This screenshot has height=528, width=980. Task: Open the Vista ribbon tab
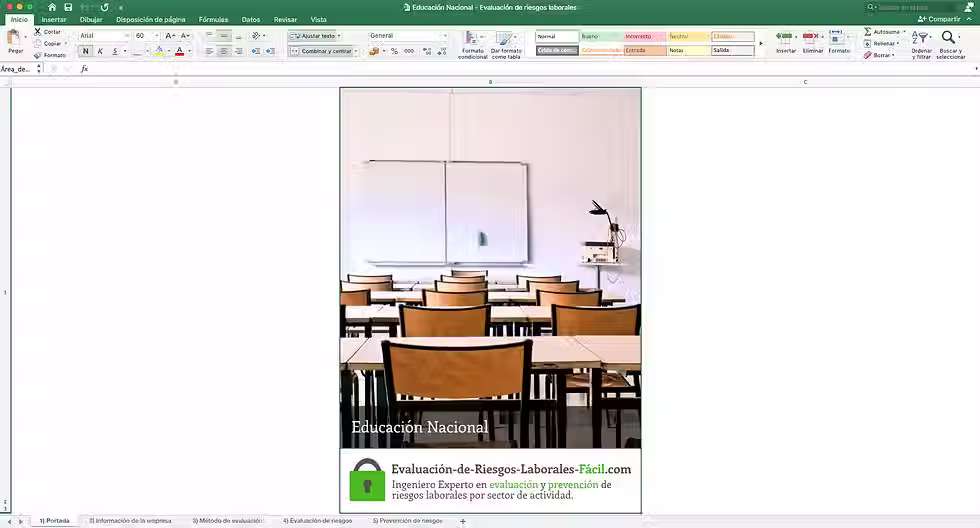pyautogui.click(x=318, y=19)
